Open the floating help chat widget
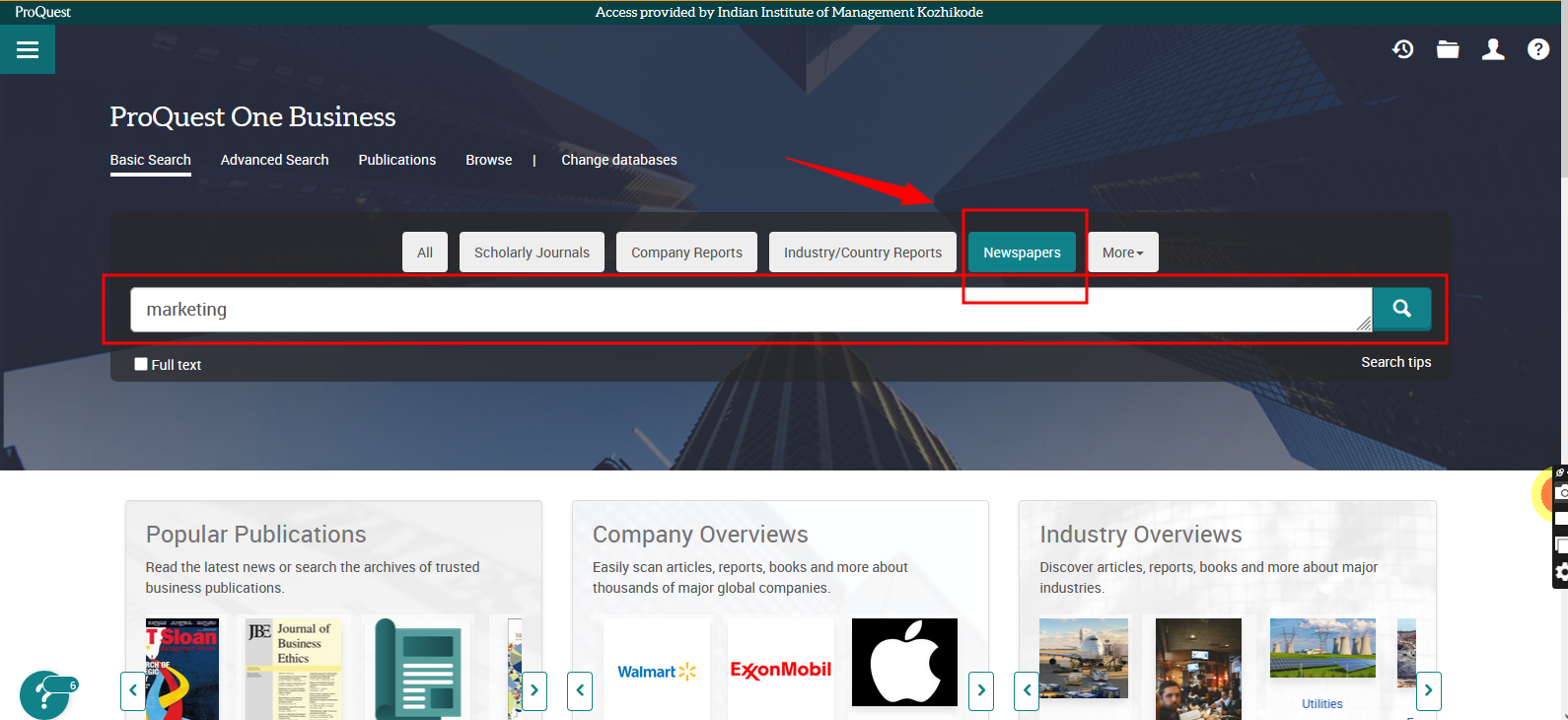This screenshot has height=720, width=1568. click(44, 694)
